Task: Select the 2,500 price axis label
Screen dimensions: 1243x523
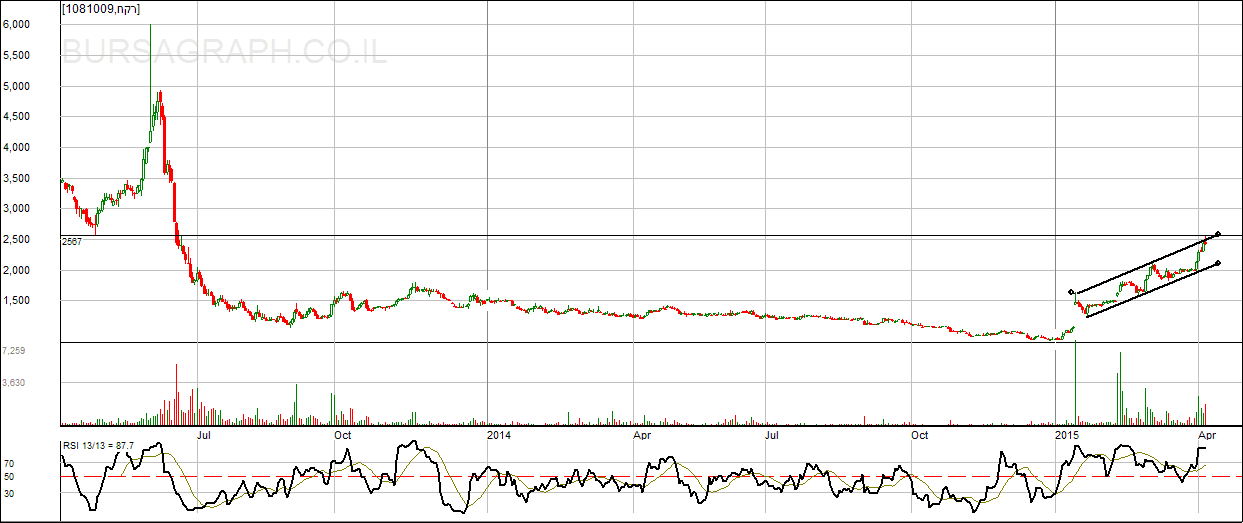Action: tap(15, 240)
